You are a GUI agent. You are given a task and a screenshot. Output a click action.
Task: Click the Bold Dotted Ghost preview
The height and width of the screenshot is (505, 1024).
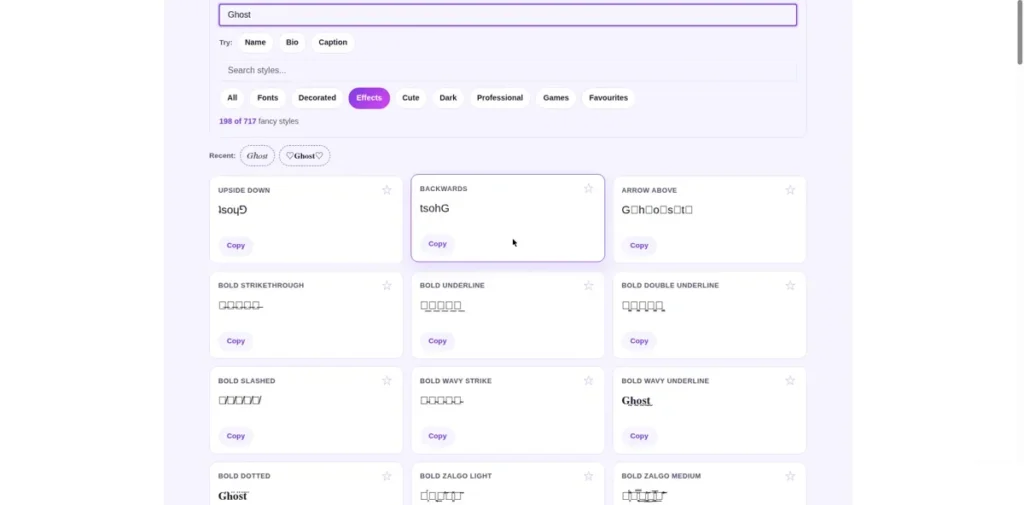(x=232, y=496)
